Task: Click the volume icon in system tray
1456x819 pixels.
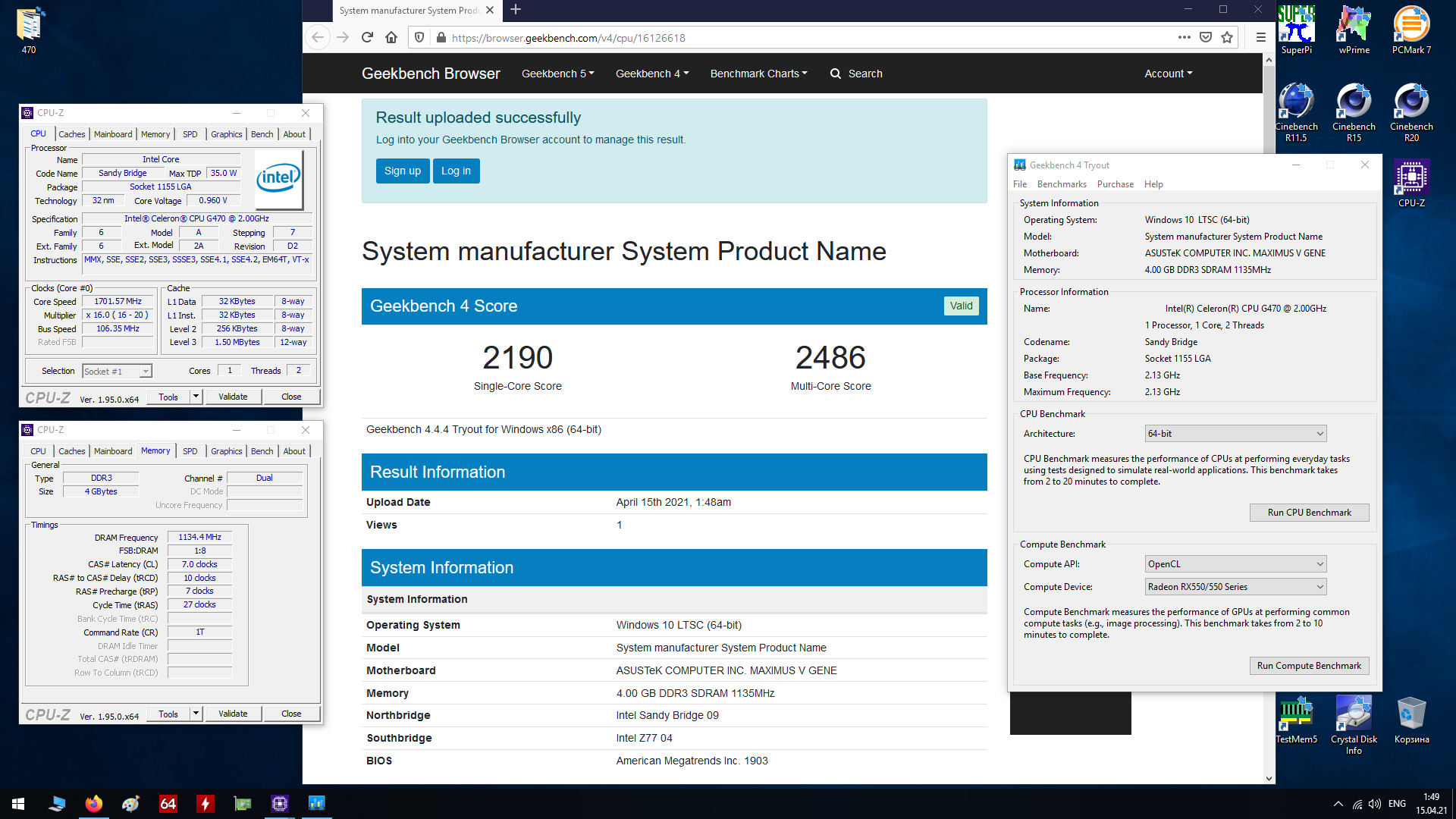Action: (1375, 804)
